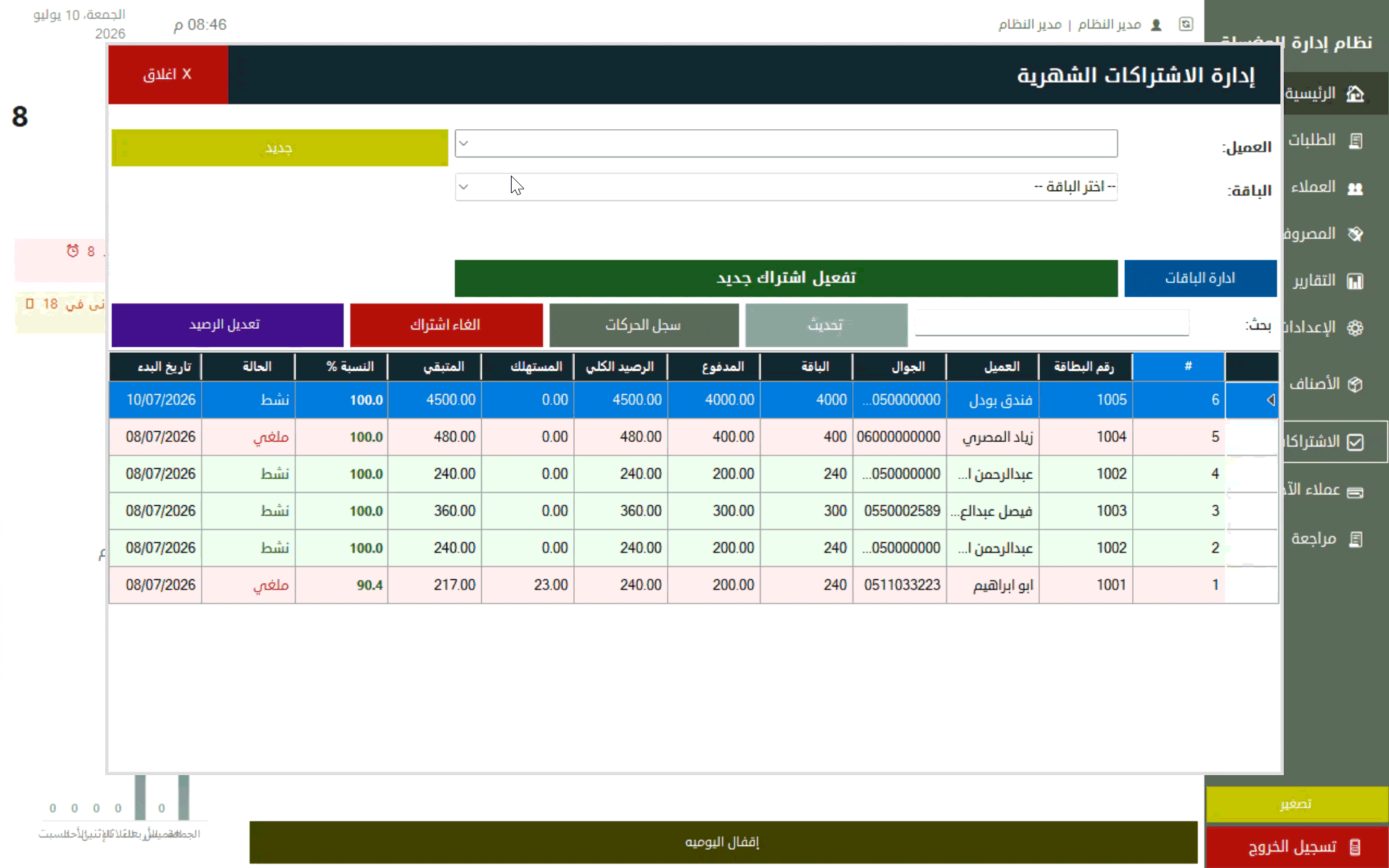This screenshot has height=868, width=1389.
Task: Click the review icon beside مراجعة
Action: [1355, 539]
